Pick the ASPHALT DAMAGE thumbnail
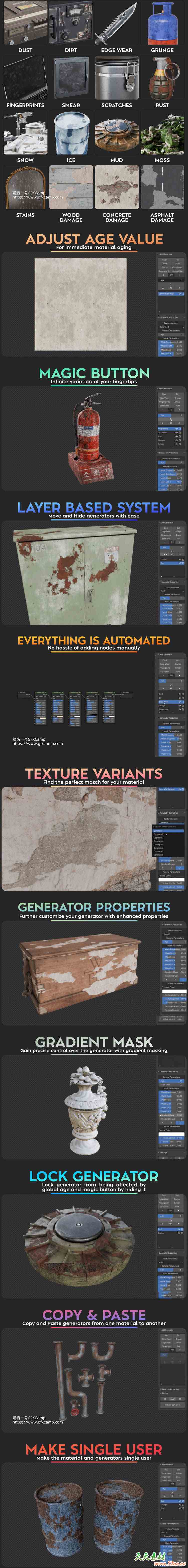Image resolution: width=188 pixels, height=1568 pixels. pos(162,188)
